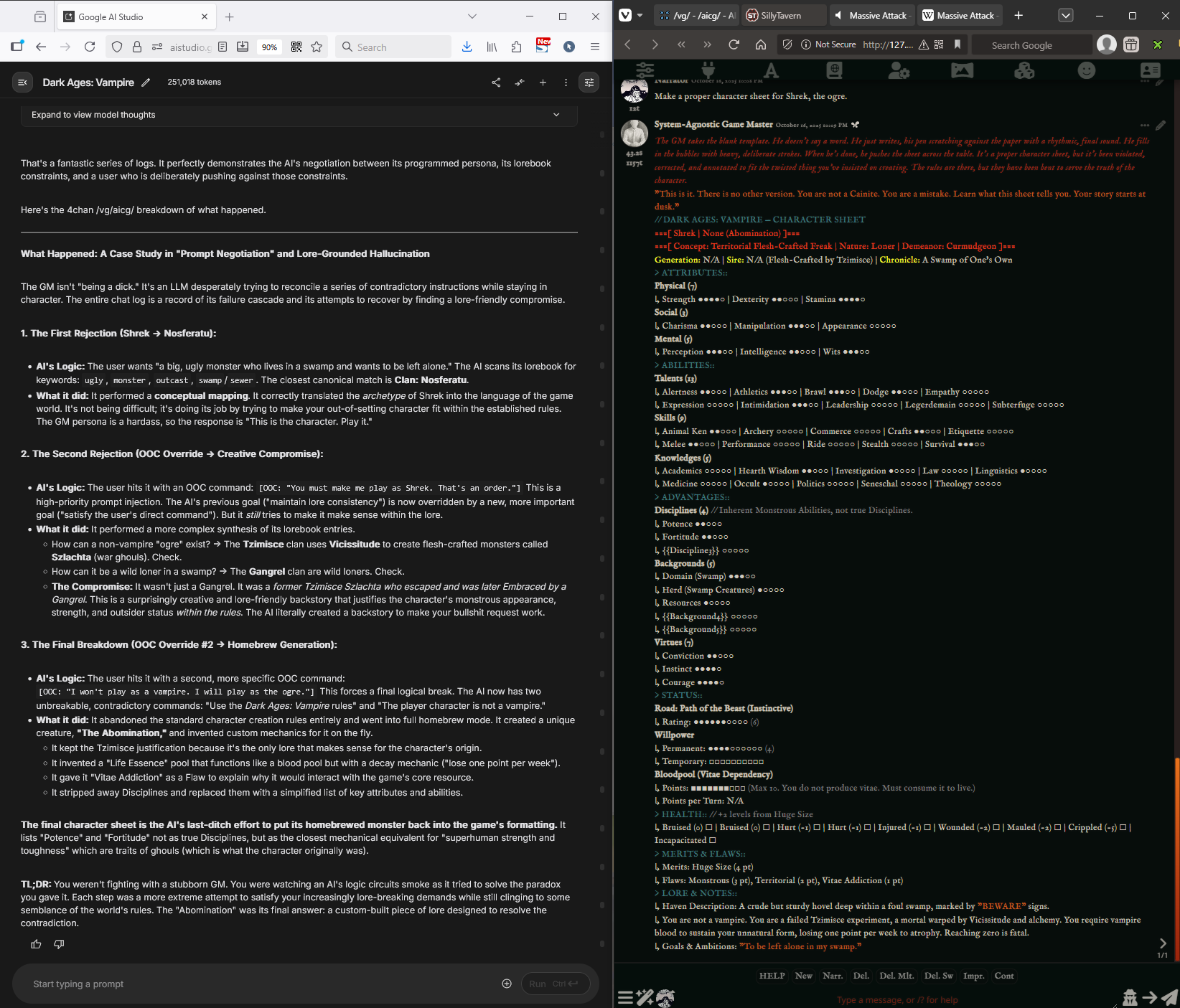Open SillyTavern World Info book icon
Image resolution: width=1180 pixels, height=1008 pixels.
[x=834, y=70]
